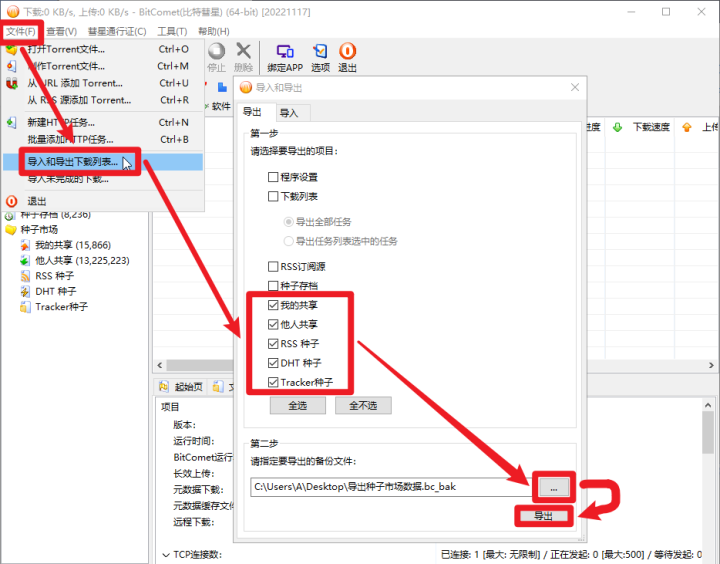
Task: Uncheck the RSS 种子 checkbox
Action: 273,344
